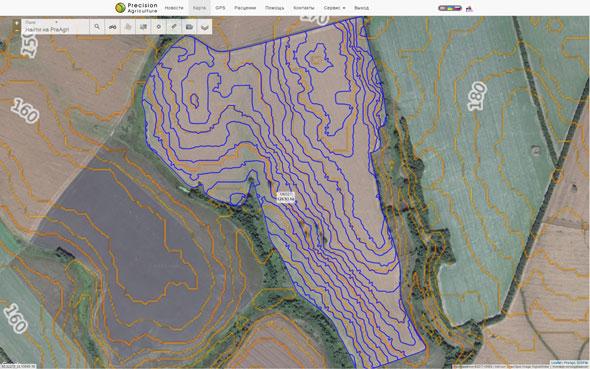The image size is (590, 369).
Task: Click the magnifier search icon in the map toolbar
Action: pos(97,27)
